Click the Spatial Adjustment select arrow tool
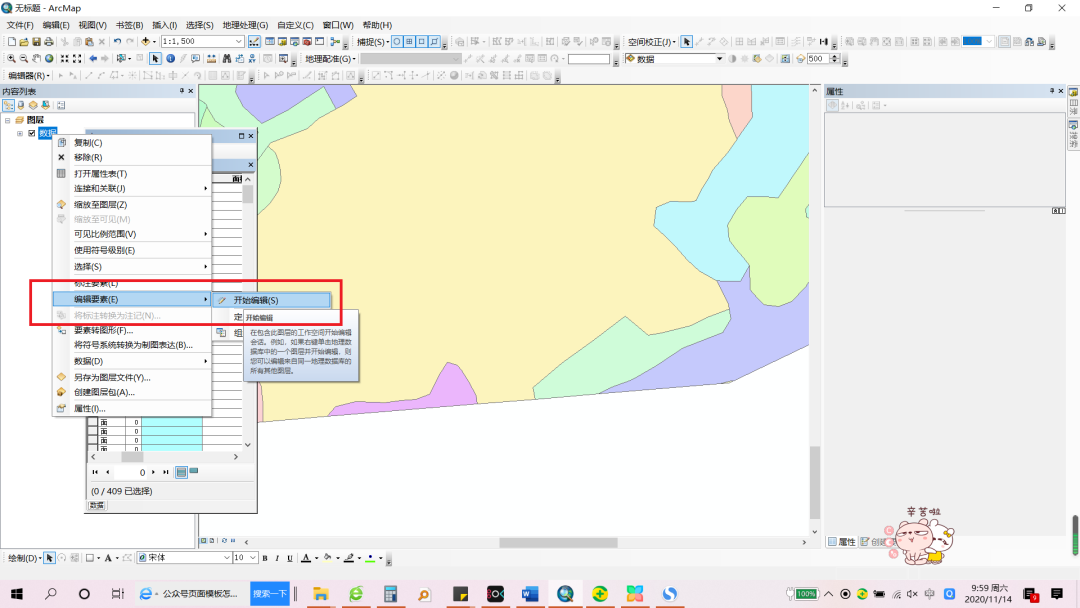This screenshot has width=1080, height=608. tap(687, 42)
